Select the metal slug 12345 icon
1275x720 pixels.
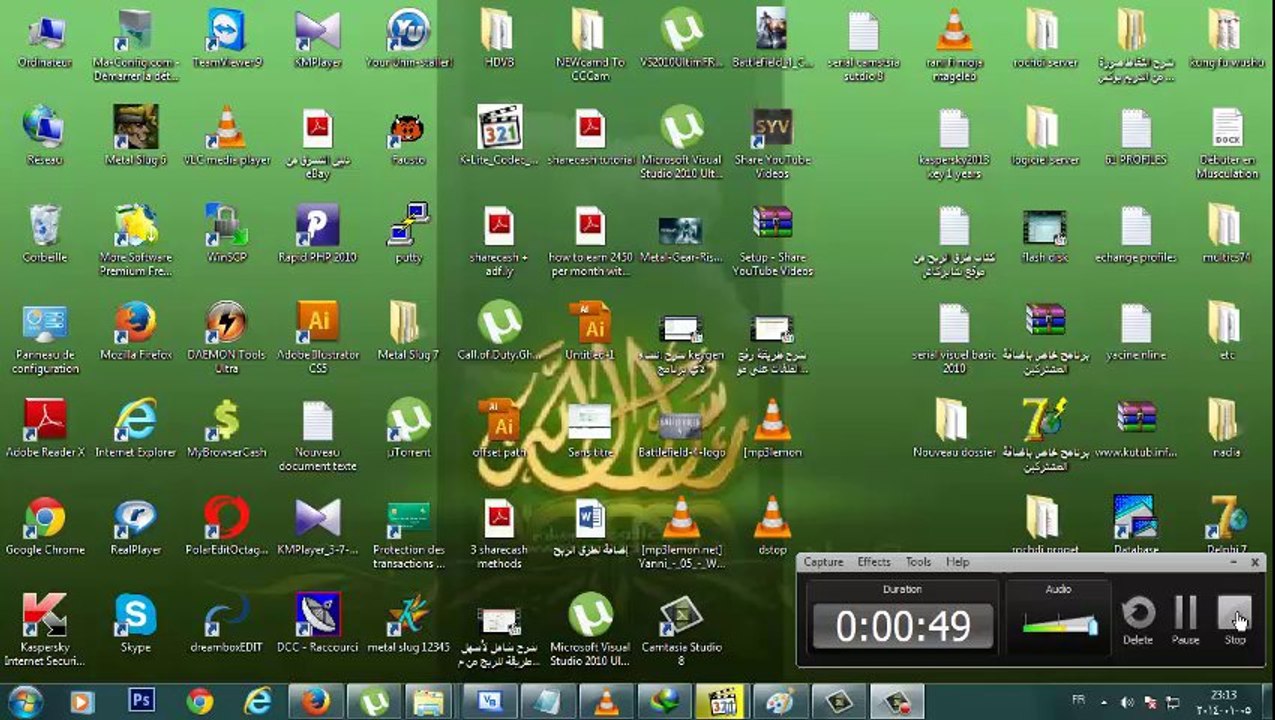point(408,623)
